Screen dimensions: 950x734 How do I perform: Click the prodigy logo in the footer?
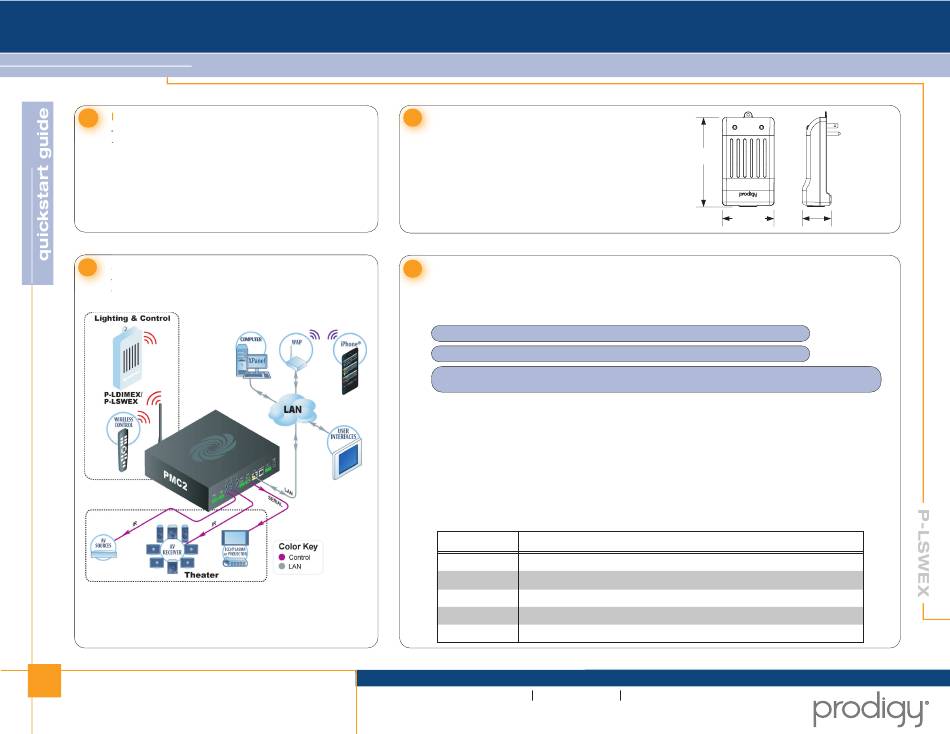[x=871, y=710]
